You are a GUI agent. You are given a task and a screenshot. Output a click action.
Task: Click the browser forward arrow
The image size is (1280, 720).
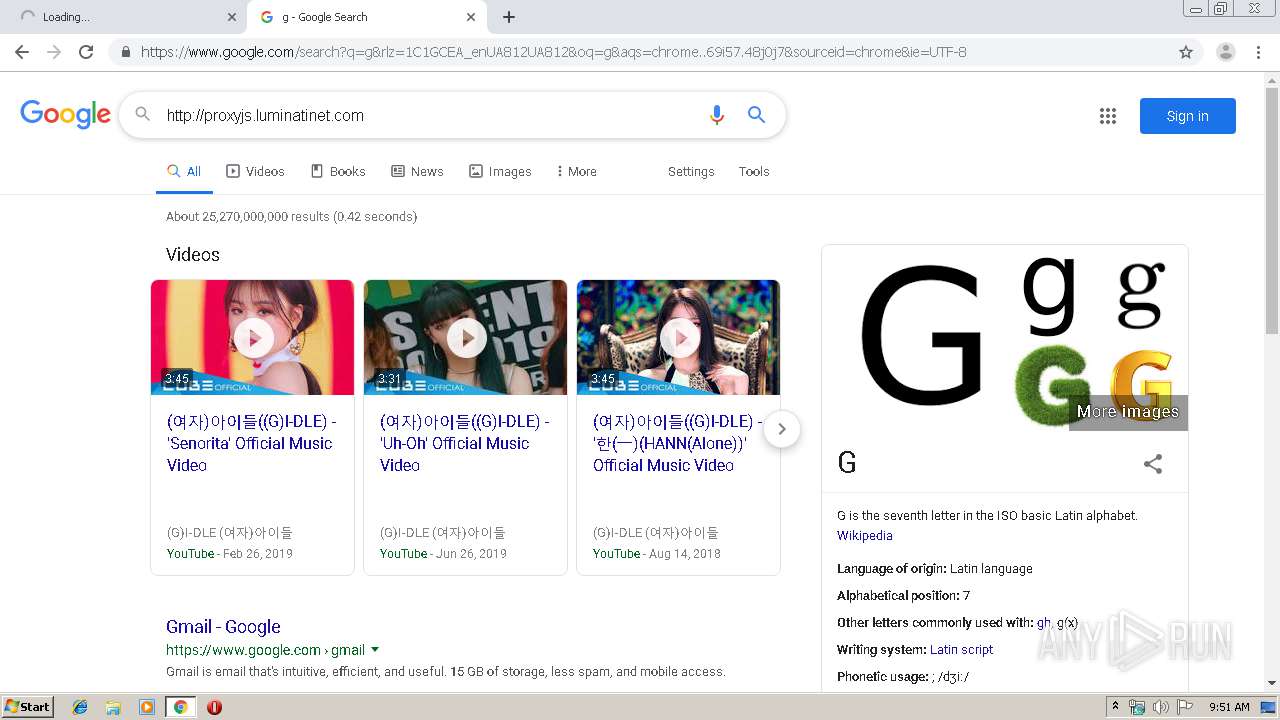pyautogui.click(x=54, y=52)
